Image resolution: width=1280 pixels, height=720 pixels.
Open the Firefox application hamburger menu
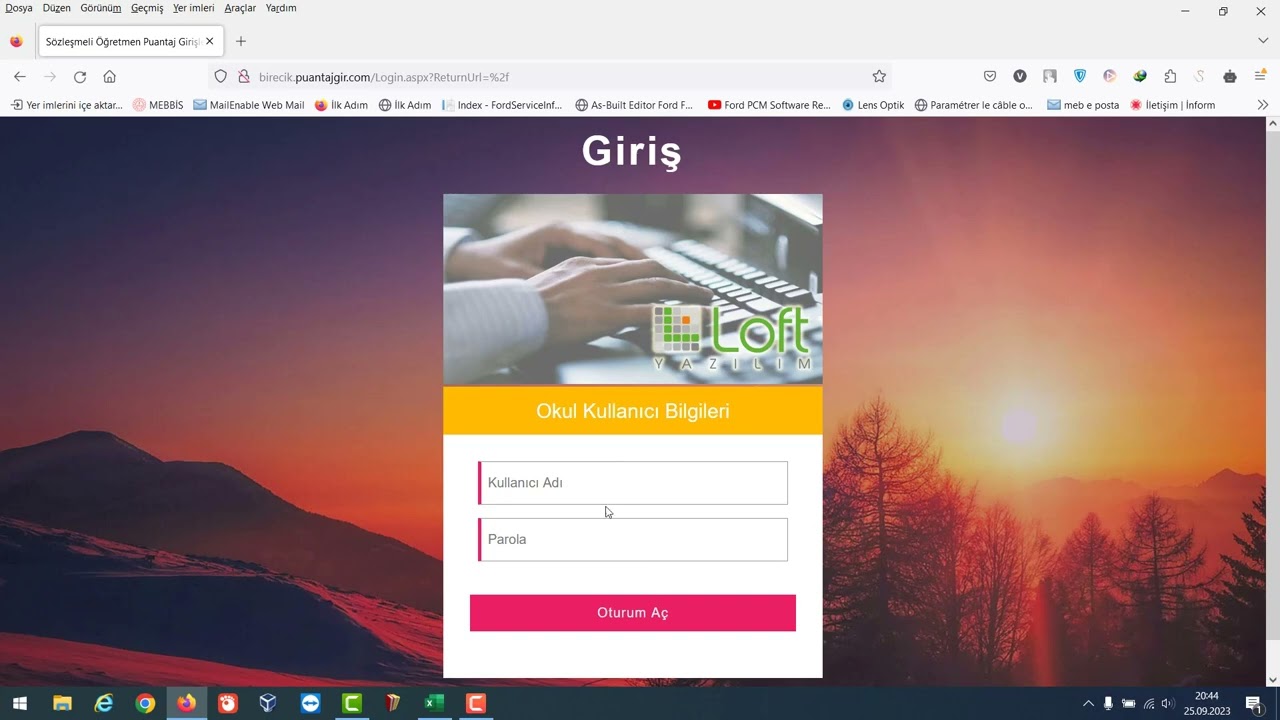click(1260, 77)
